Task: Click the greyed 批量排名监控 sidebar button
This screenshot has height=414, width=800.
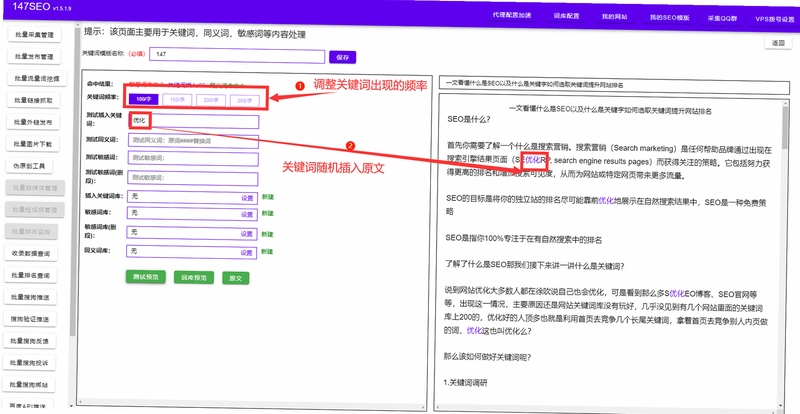Action: click(32, 232)
